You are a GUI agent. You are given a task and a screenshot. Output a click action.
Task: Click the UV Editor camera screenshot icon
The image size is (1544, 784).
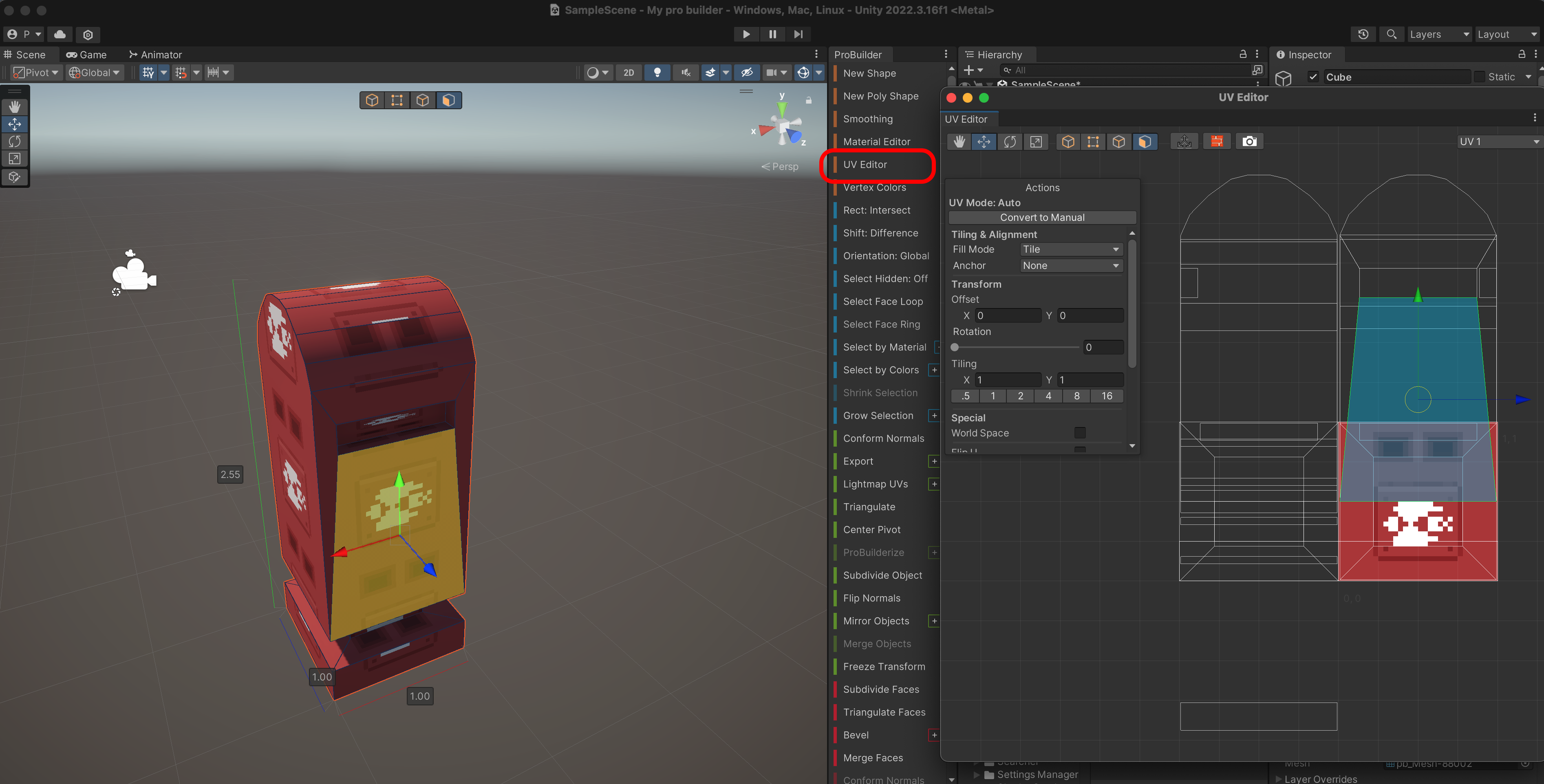coord(1249,141)
